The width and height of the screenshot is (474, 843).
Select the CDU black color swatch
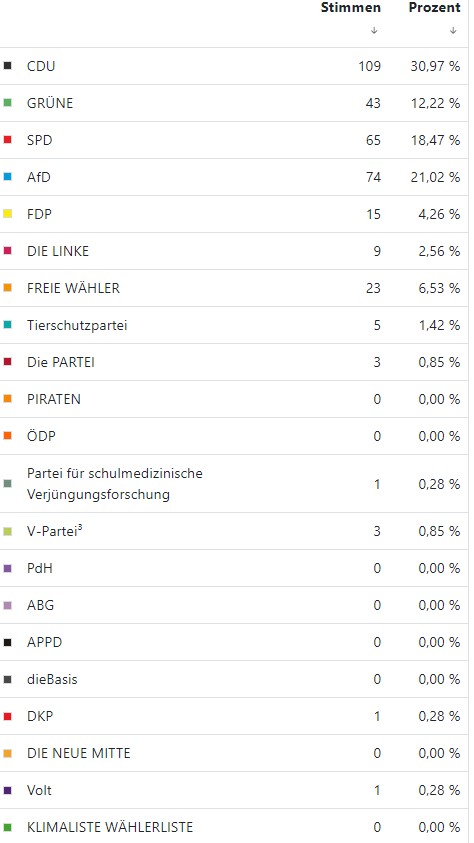click(8, 66)
